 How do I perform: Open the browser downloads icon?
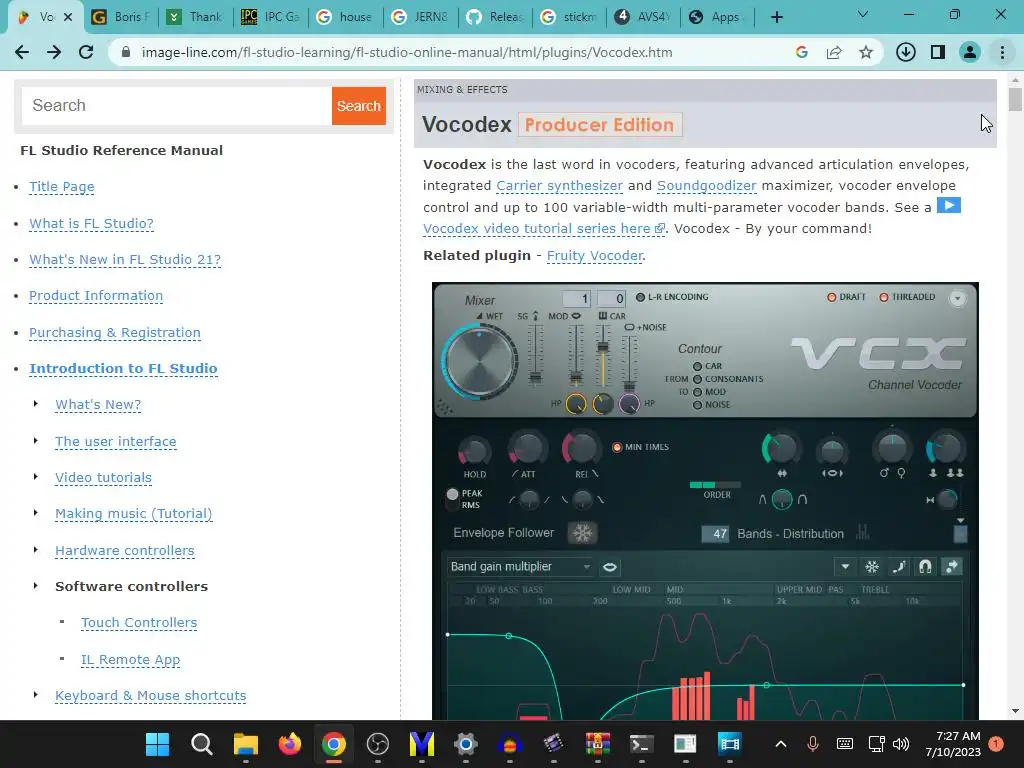(905, 52)
